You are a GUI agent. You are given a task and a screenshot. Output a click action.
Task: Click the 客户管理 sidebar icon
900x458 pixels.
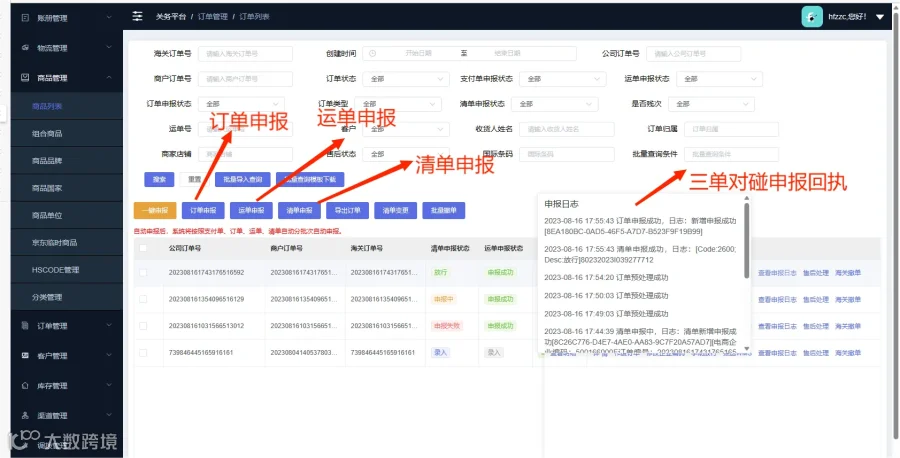tap(25, 355)
